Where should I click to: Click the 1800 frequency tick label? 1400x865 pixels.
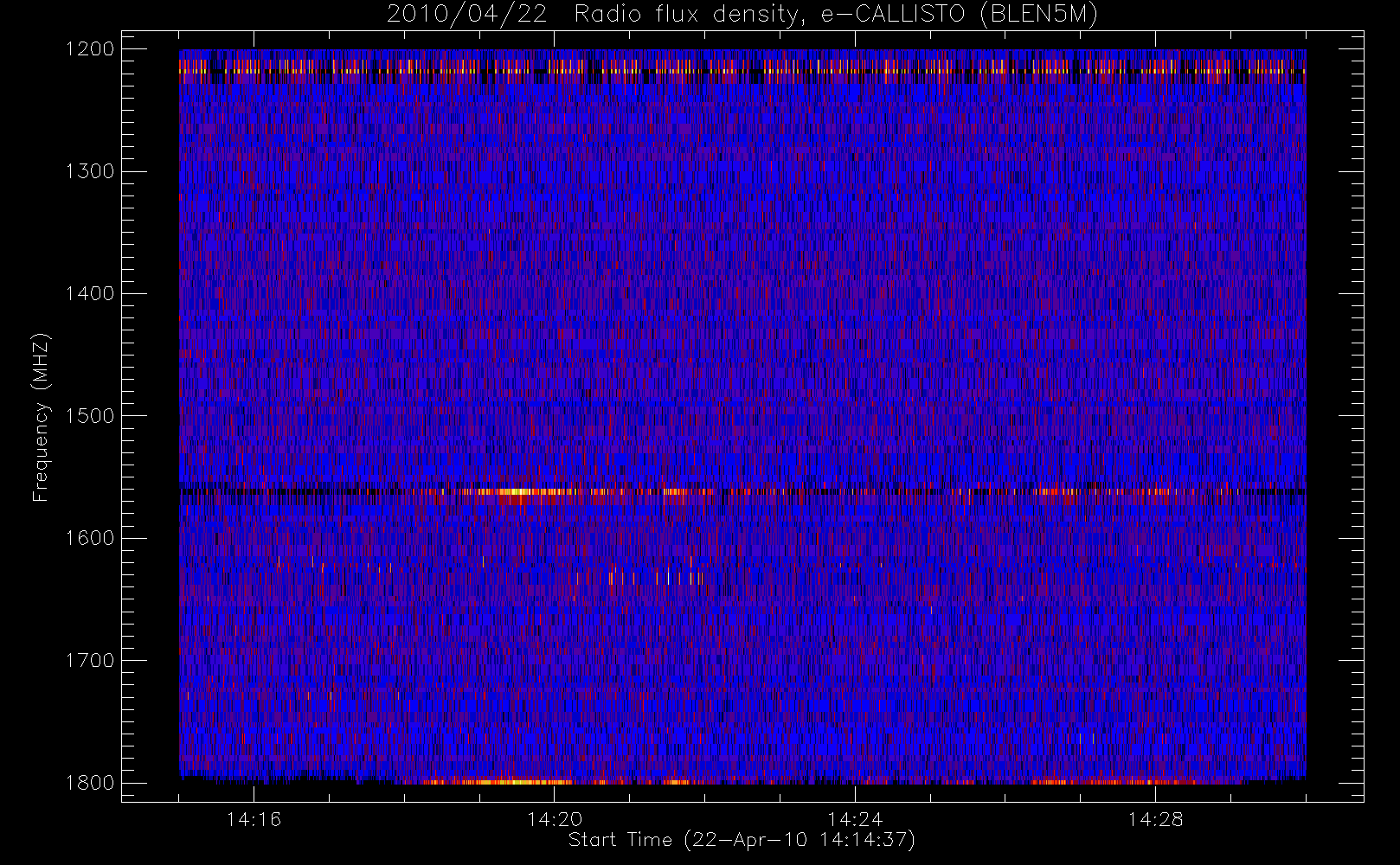[90, 783]
